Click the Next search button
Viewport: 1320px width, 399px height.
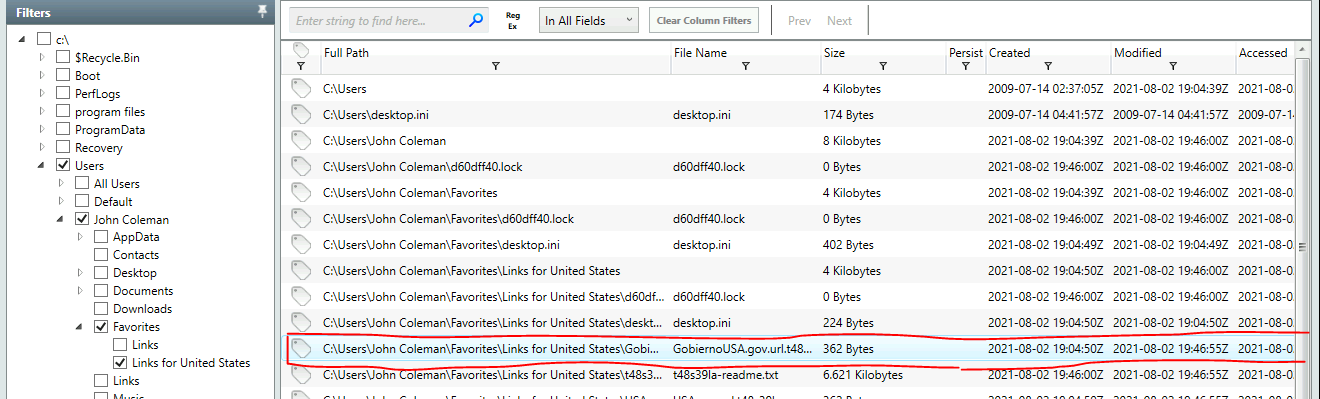pyautogui.click(x=840, y=20)
